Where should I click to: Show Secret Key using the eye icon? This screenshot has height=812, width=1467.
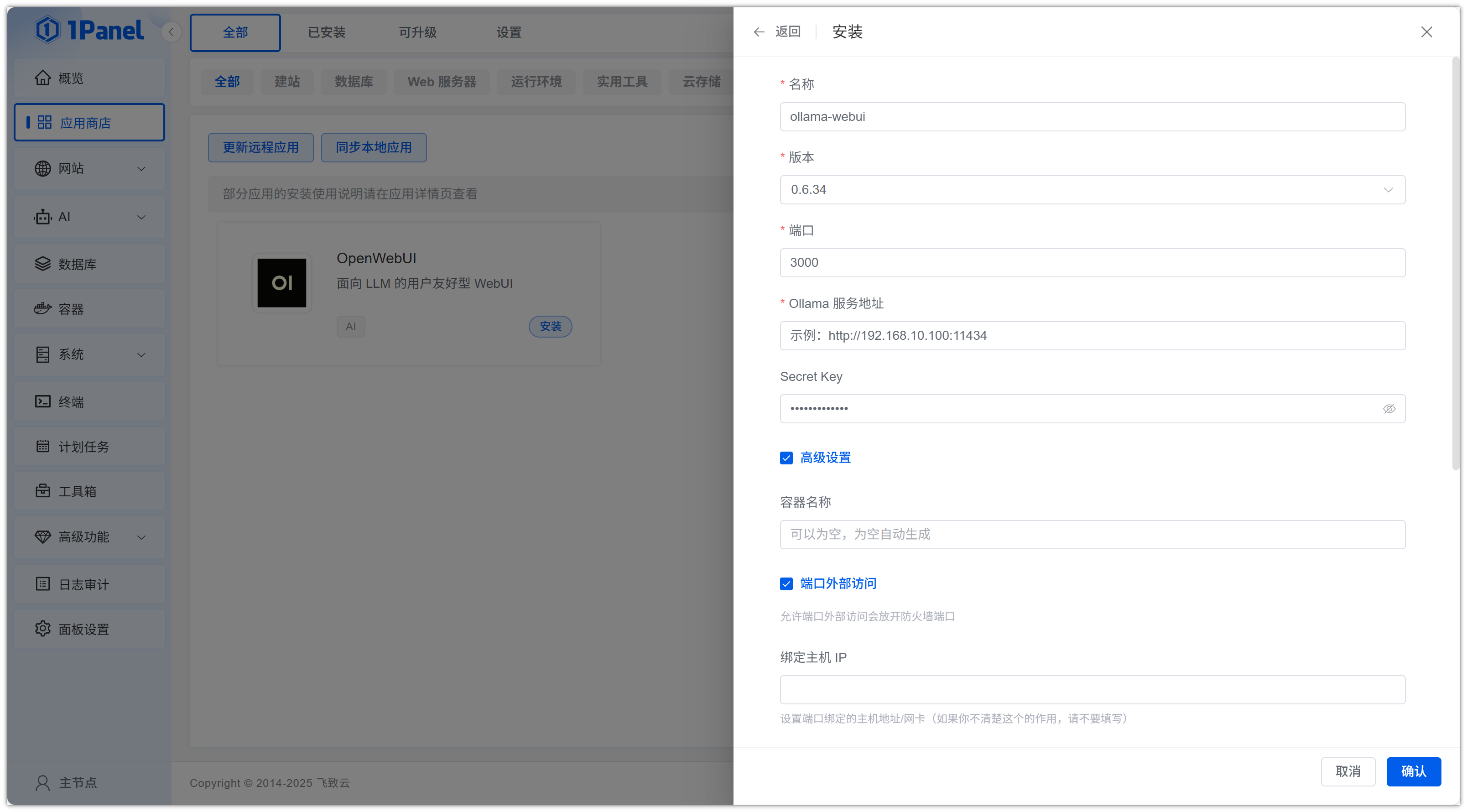1389,409
